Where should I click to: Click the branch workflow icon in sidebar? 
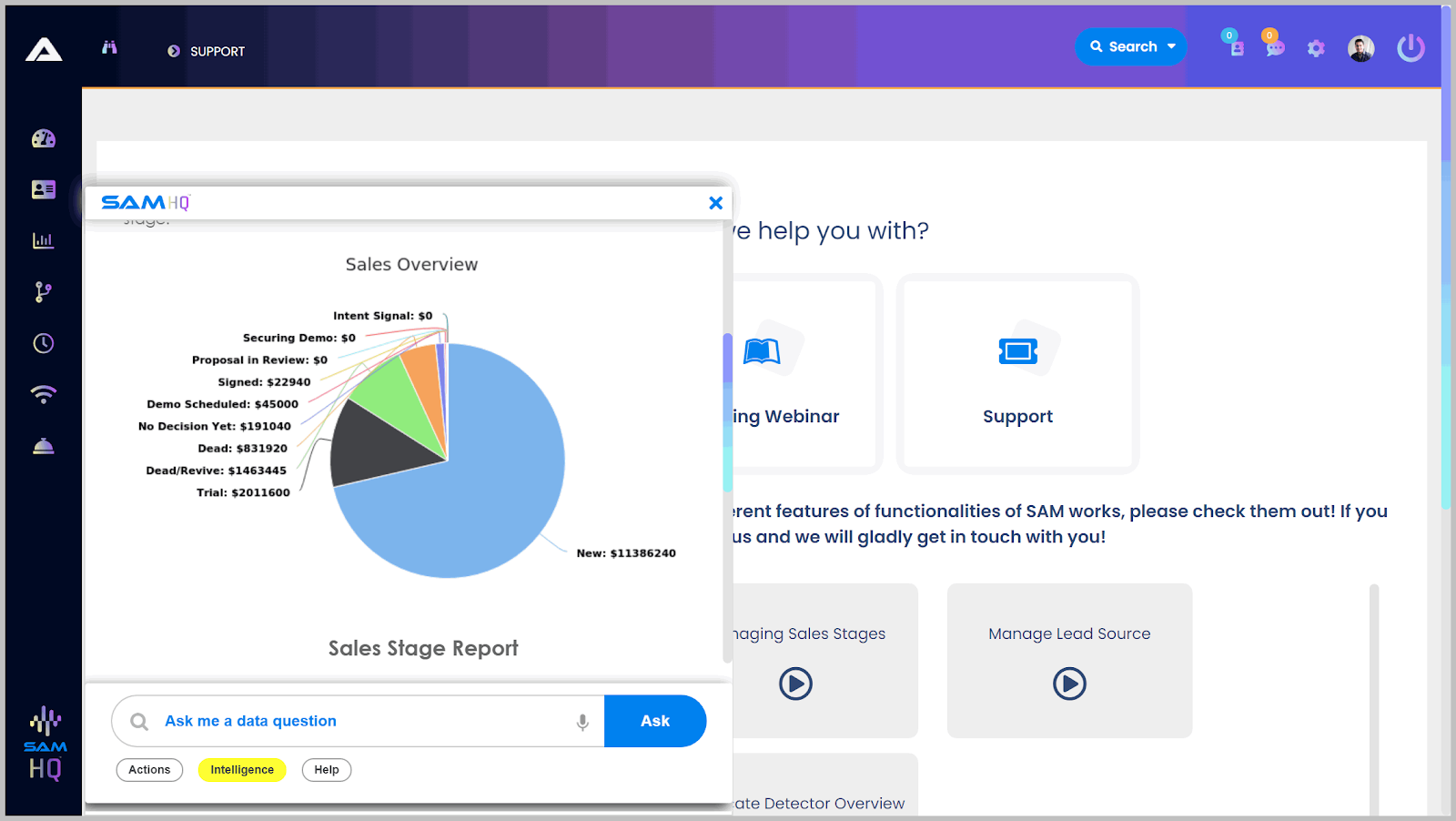44,292
